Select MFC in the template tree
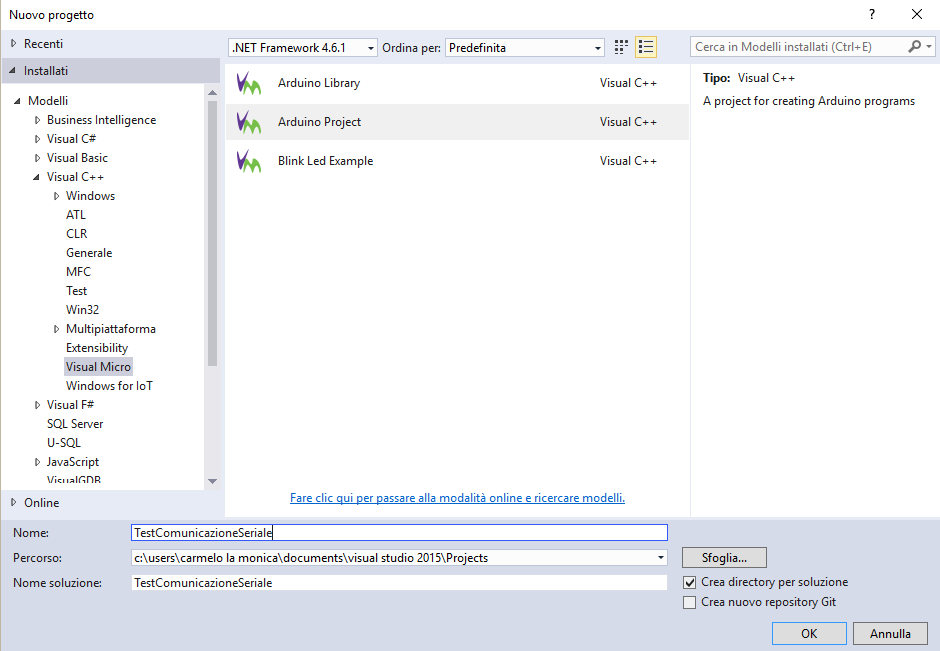 pos(79,272)
